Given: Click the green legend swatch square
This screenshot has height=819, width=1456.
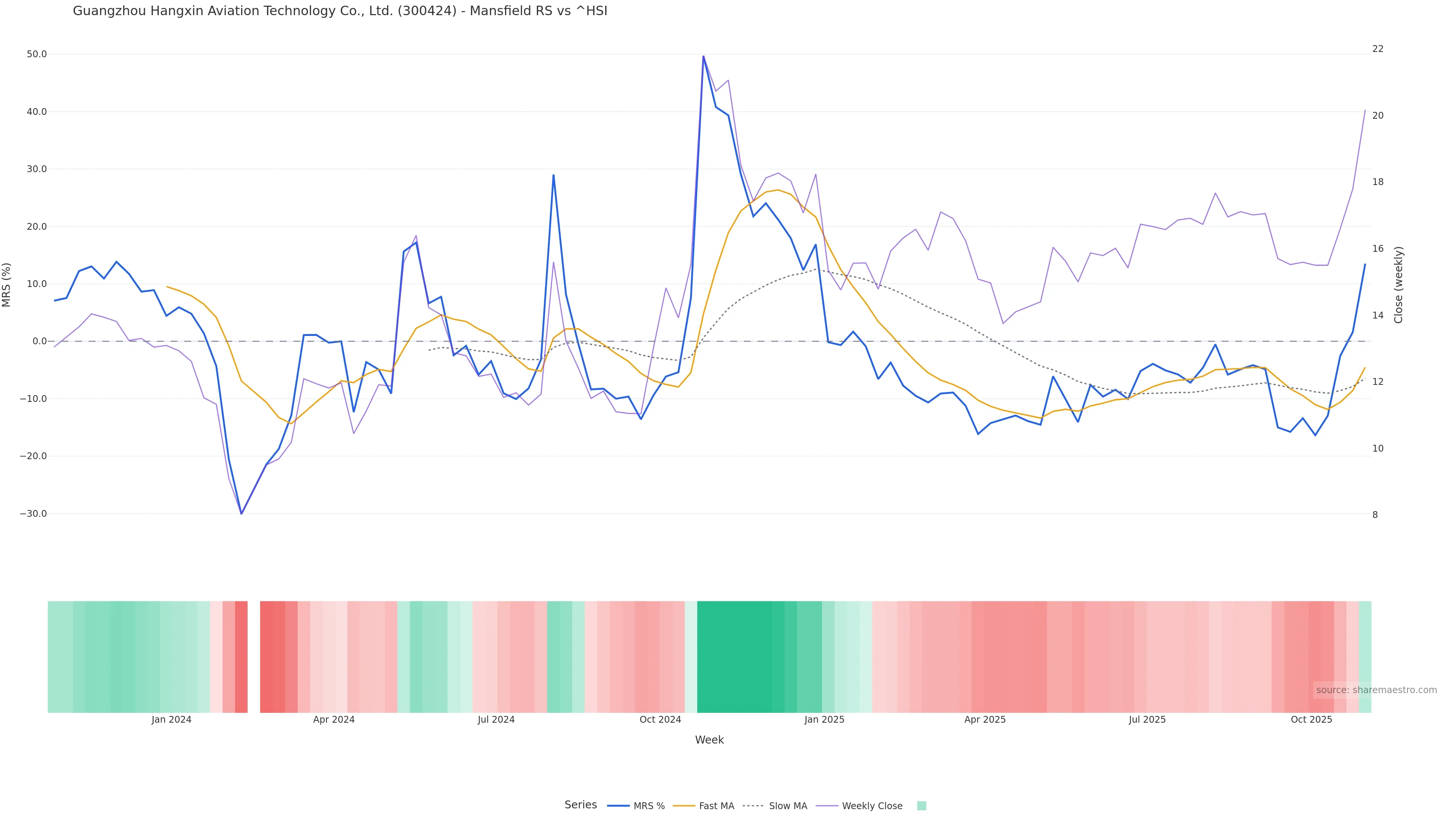Looking at the screenshot, I should [x=921, y=806].
